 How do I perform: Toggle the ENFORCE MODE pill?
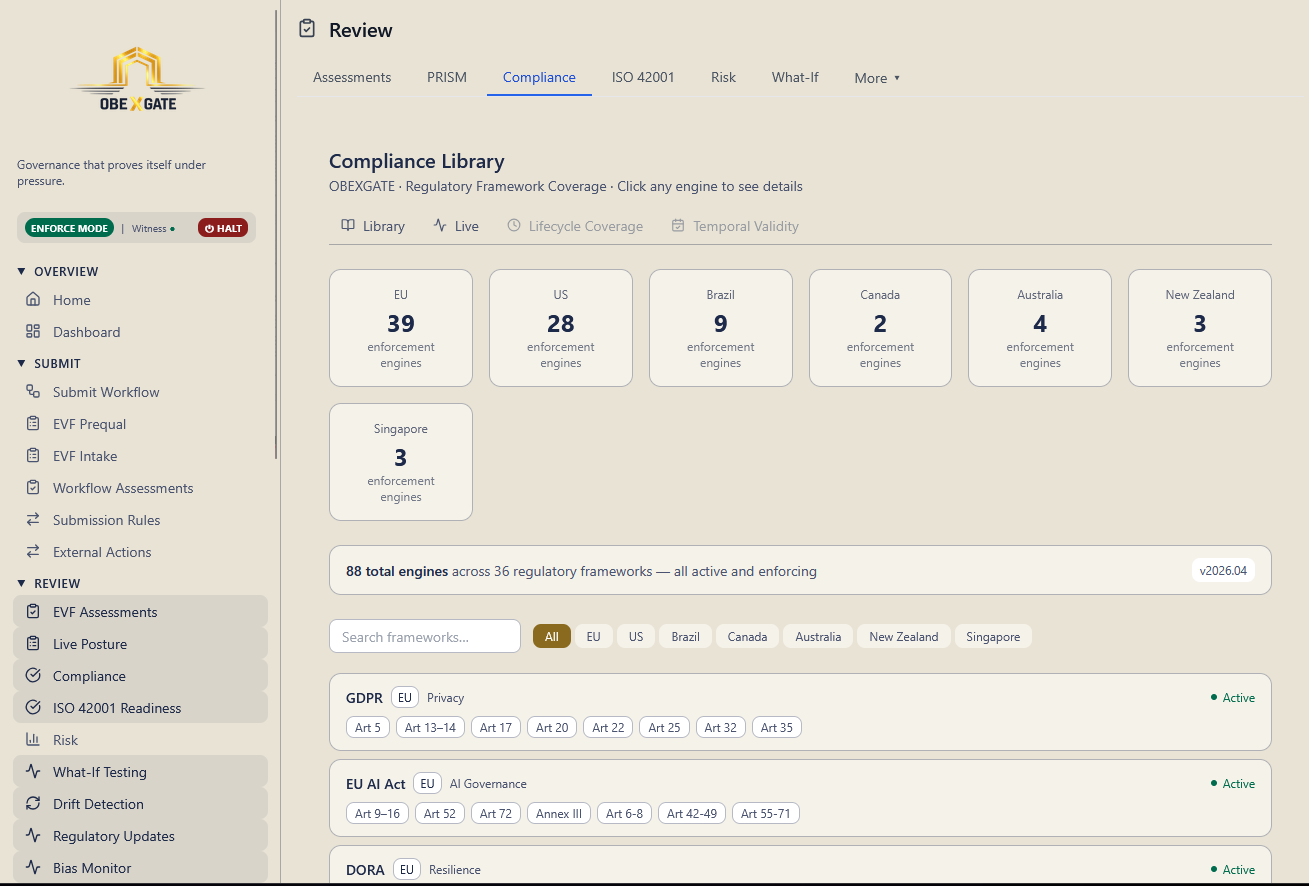[69, 228]
